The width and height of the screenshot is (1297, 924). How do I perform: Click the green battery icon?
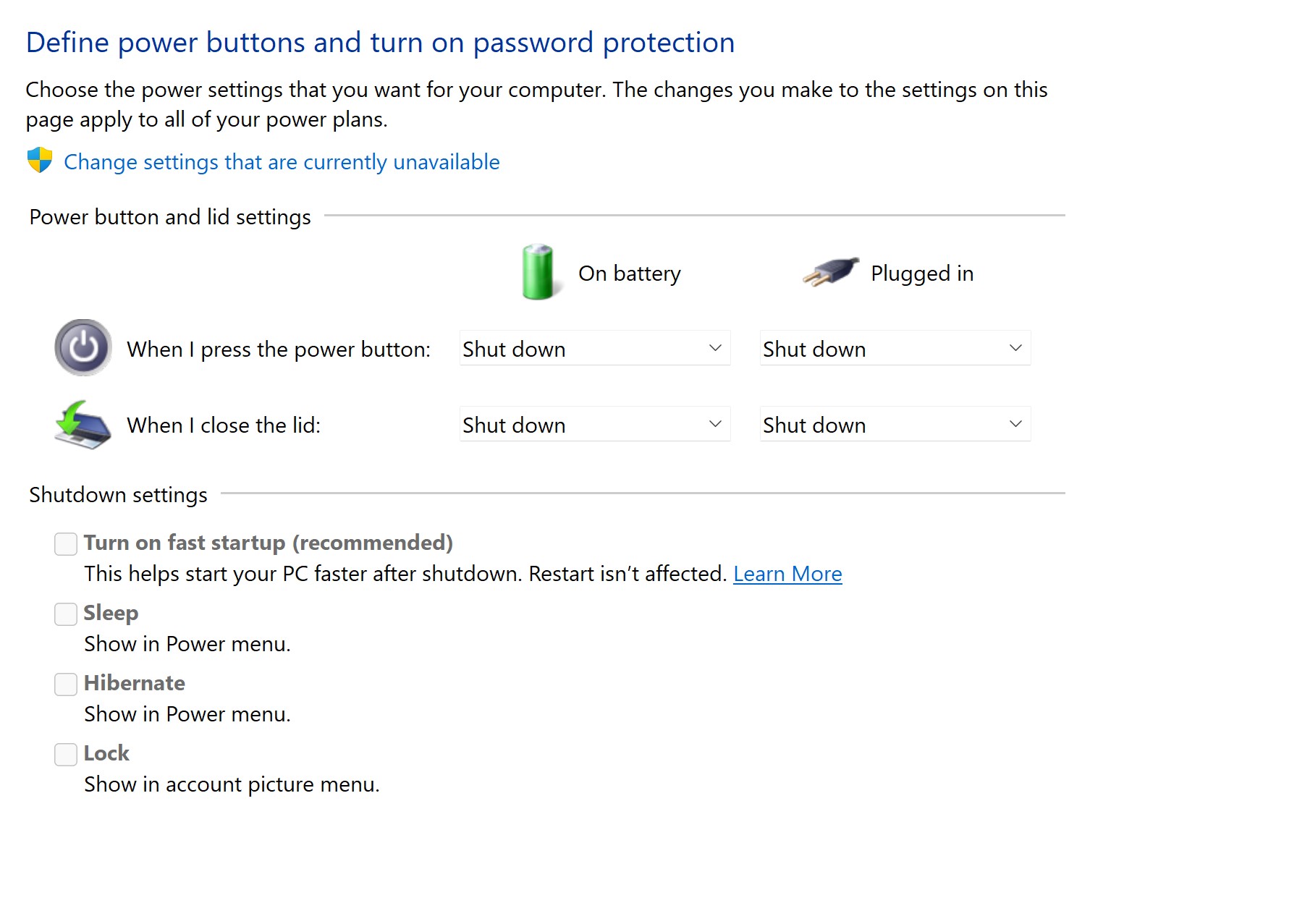tap(538, 272)
